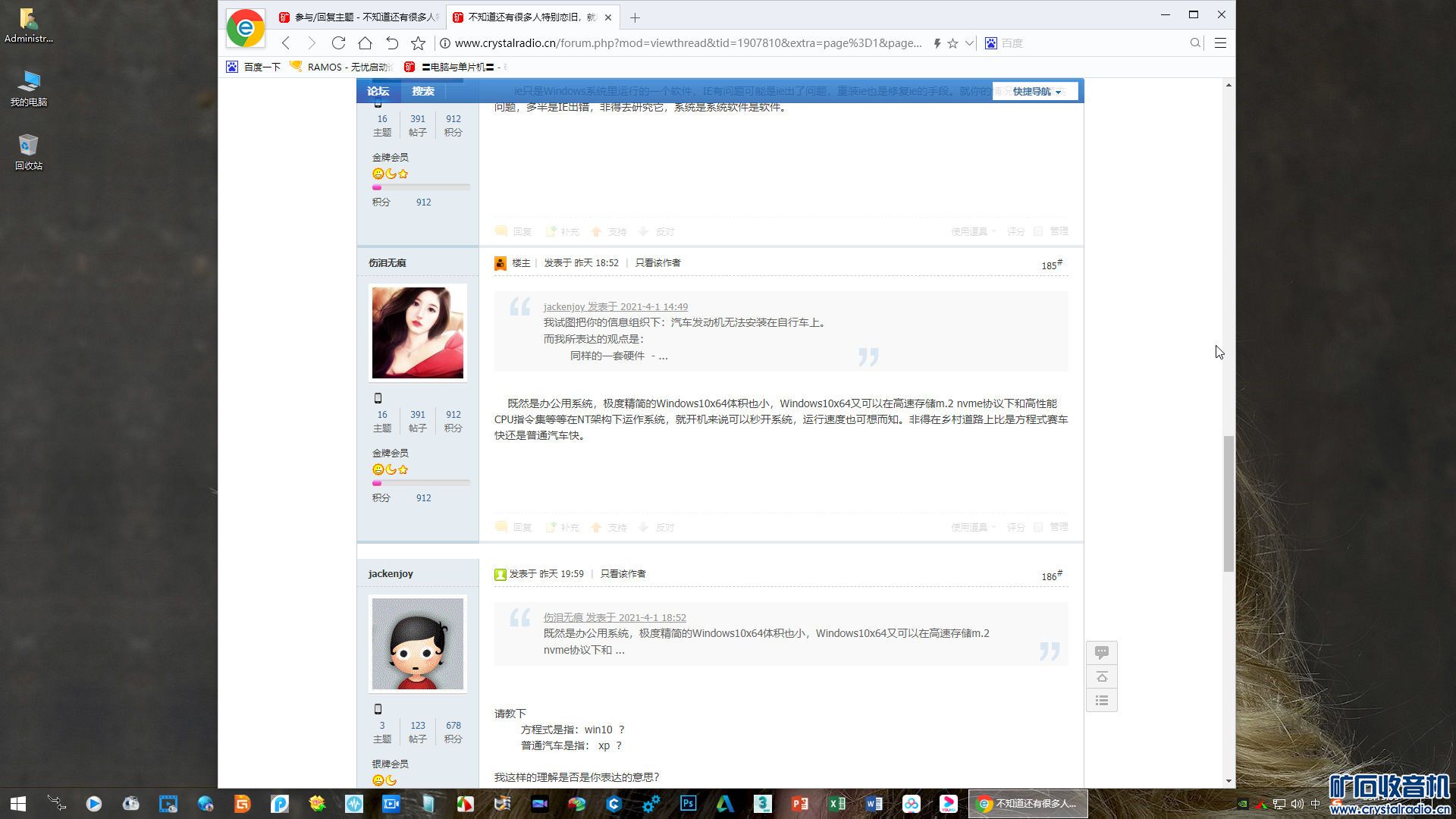
Task: Click the magnifier search icon in Baidu box
Action: pos(1195,43)
